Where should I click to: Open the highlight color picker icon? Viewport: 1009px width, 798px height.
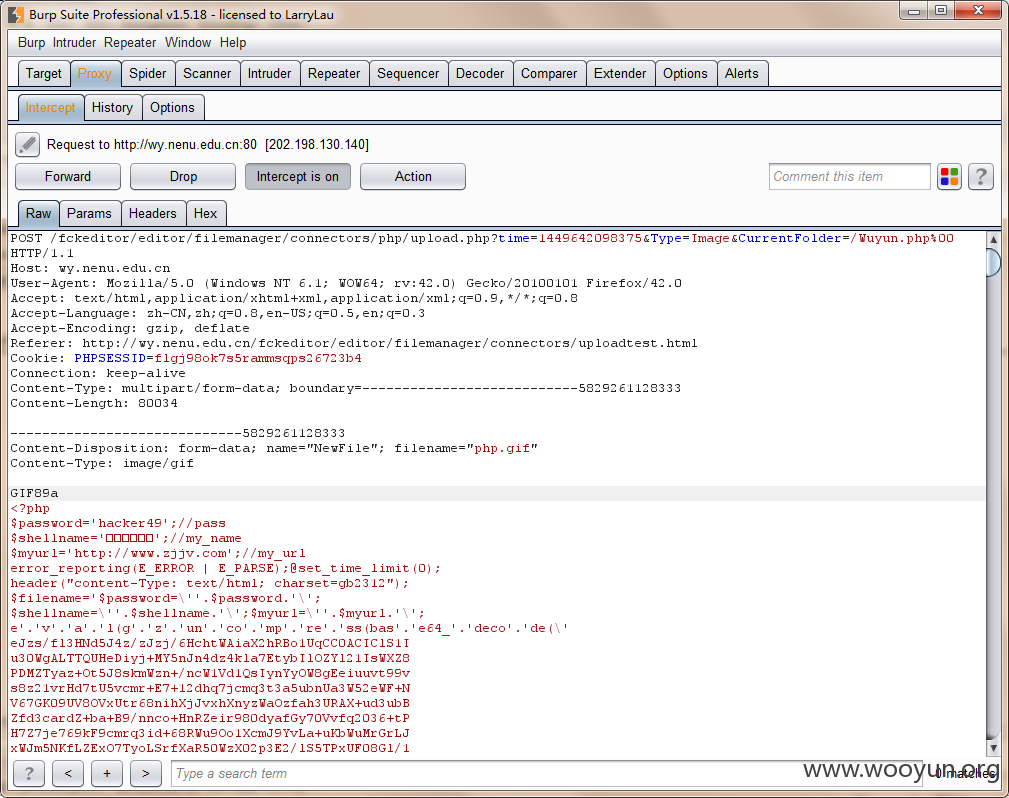tap(949, 176)
